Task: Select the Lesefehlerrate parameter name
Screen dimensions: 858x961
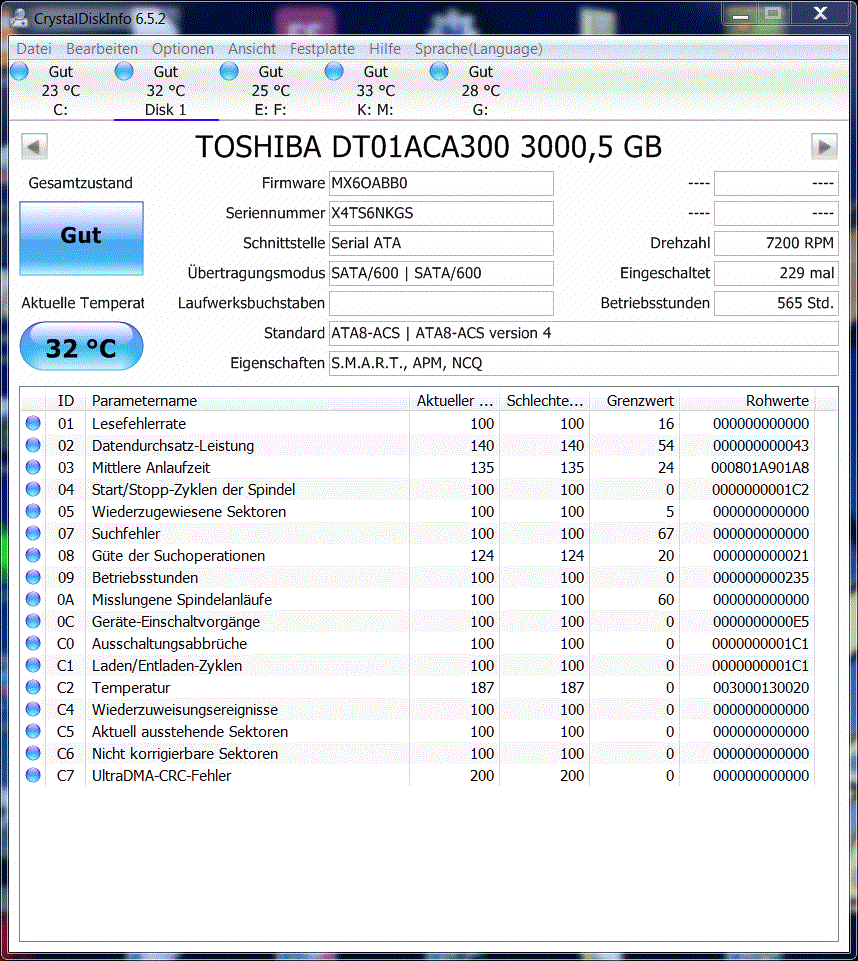Action: [x=139, y=424]
